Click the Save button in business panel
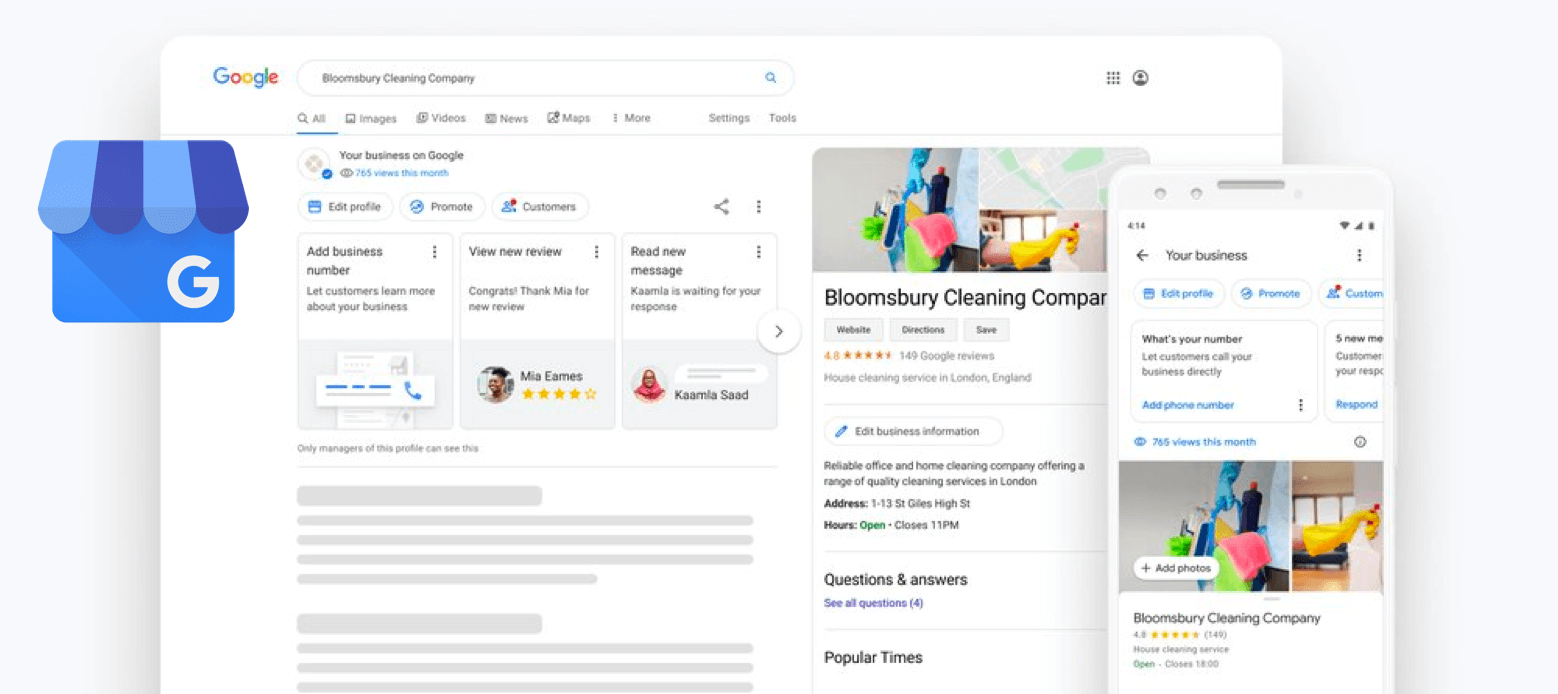1558x694 pixels. click(986, 329)
